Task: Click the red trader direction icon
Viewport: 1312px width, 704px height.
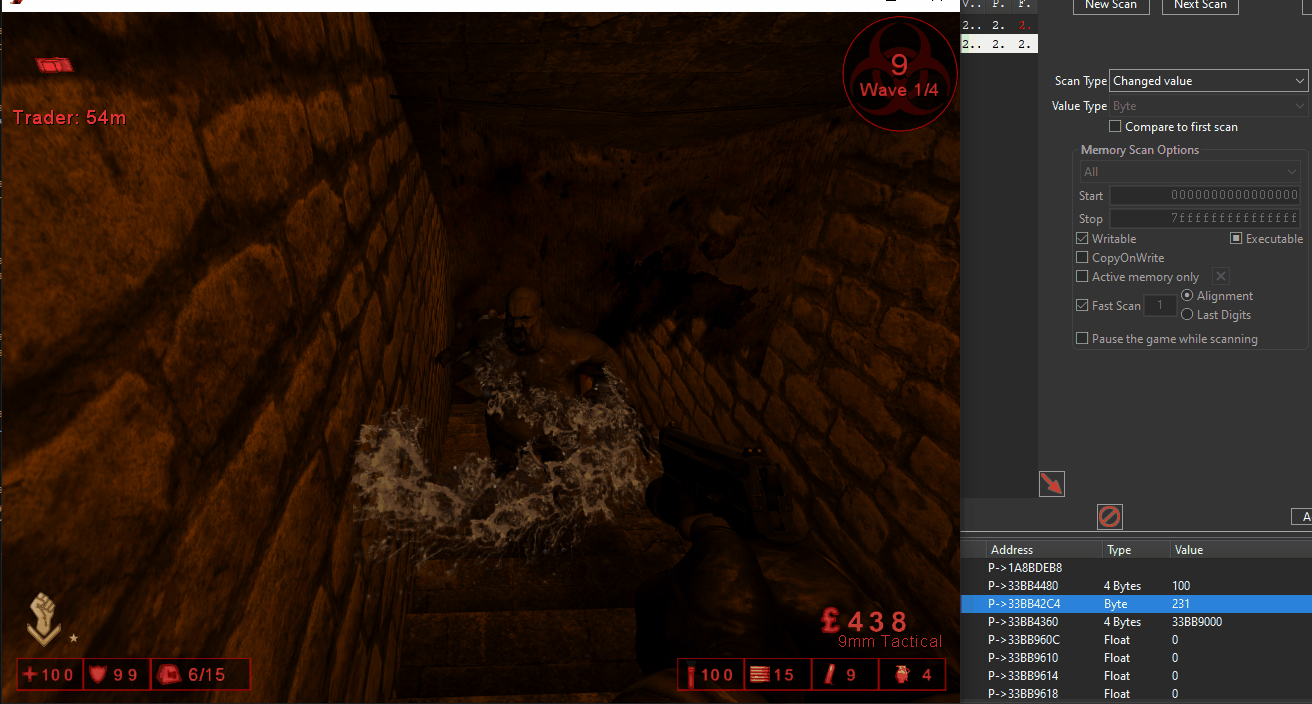Action: click(56, 65)
